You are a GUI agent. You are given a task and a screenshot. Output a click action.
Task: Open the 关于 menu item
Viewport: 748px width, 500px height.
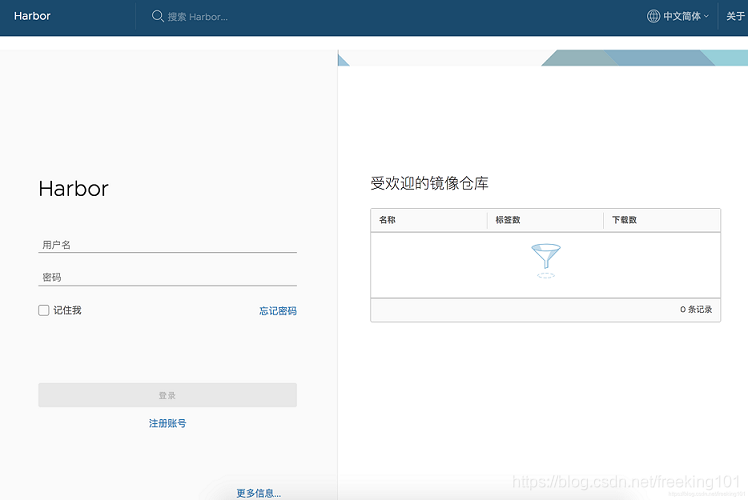(x=735, y=16)
